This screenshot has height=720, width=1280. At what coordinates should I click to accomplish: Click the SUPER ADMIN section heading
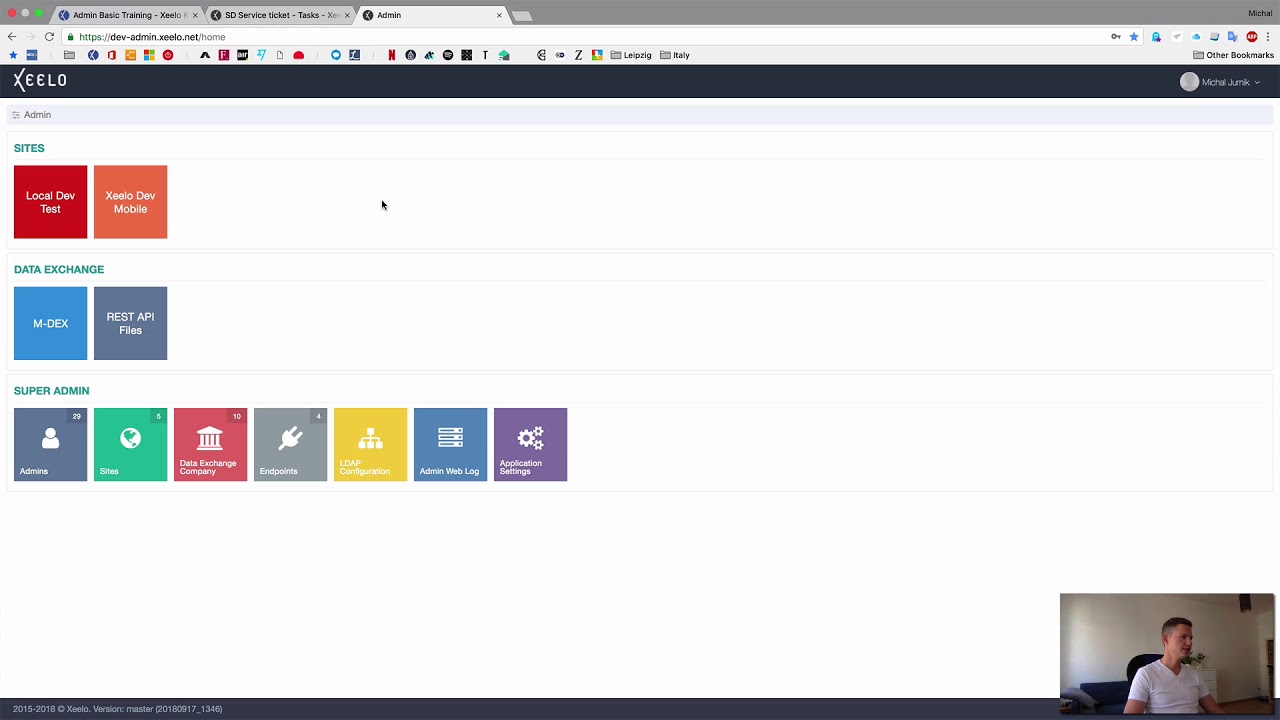pos(51,391)
